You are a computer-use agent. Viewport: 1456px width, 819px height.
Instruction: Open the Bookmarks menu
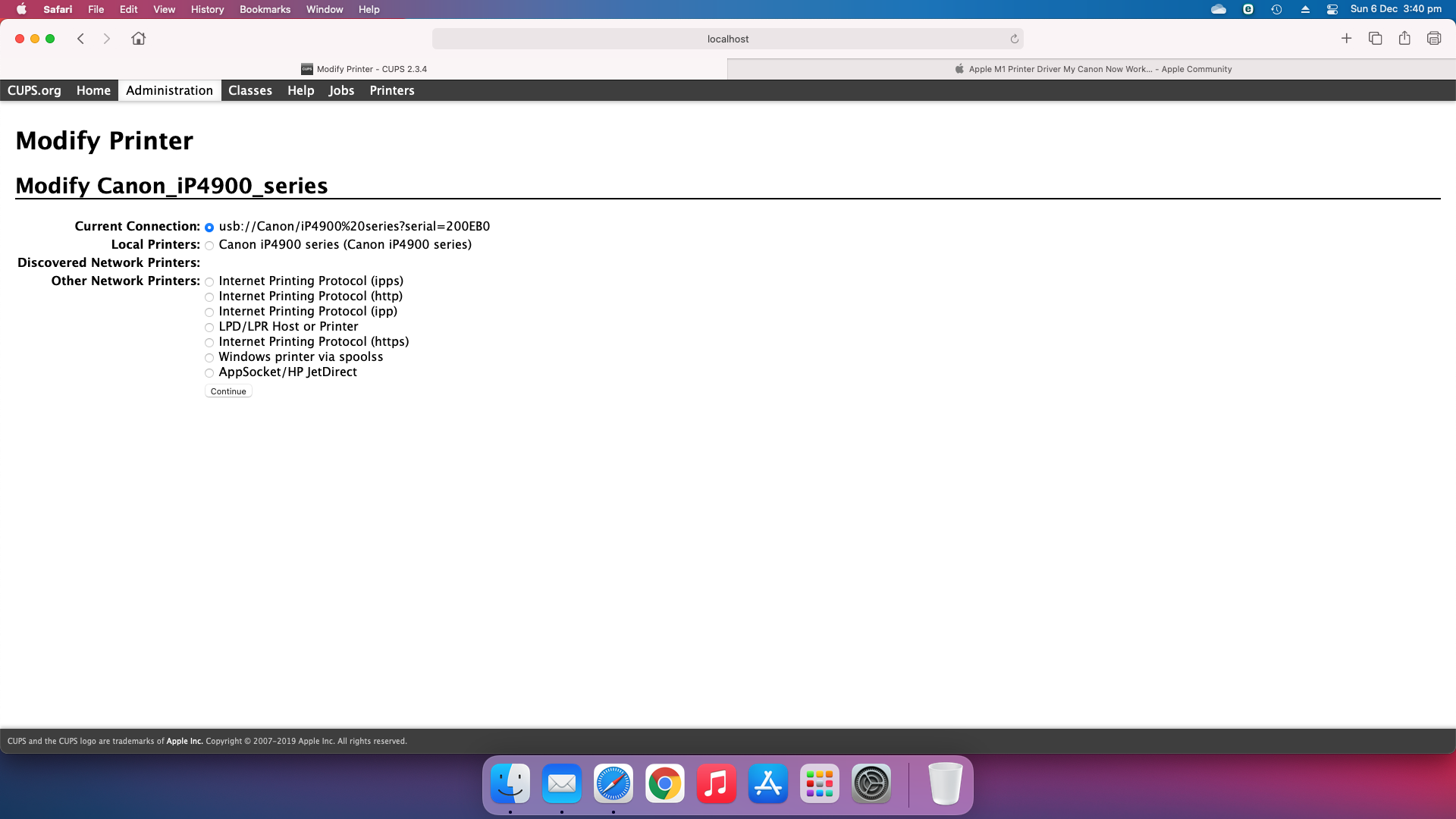pos(265,9)
